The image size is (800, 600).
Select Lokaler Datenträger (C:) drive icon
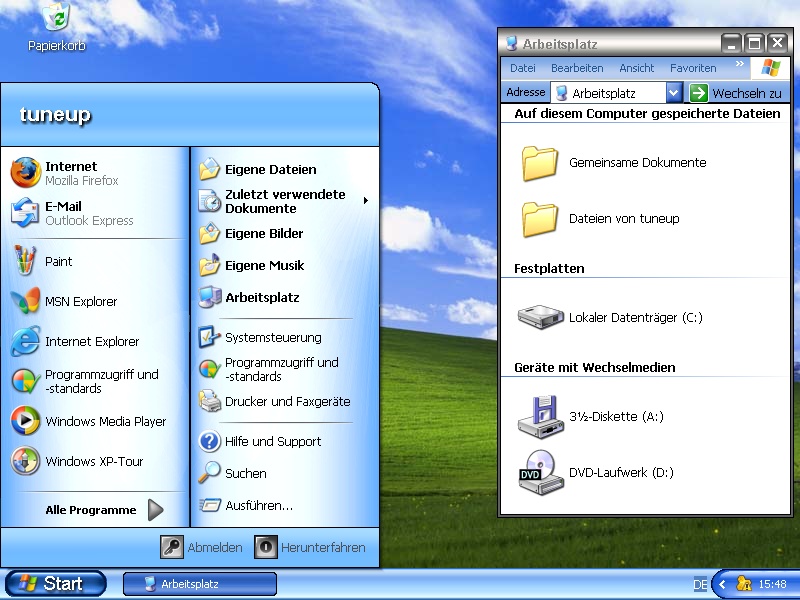(540, 317)
